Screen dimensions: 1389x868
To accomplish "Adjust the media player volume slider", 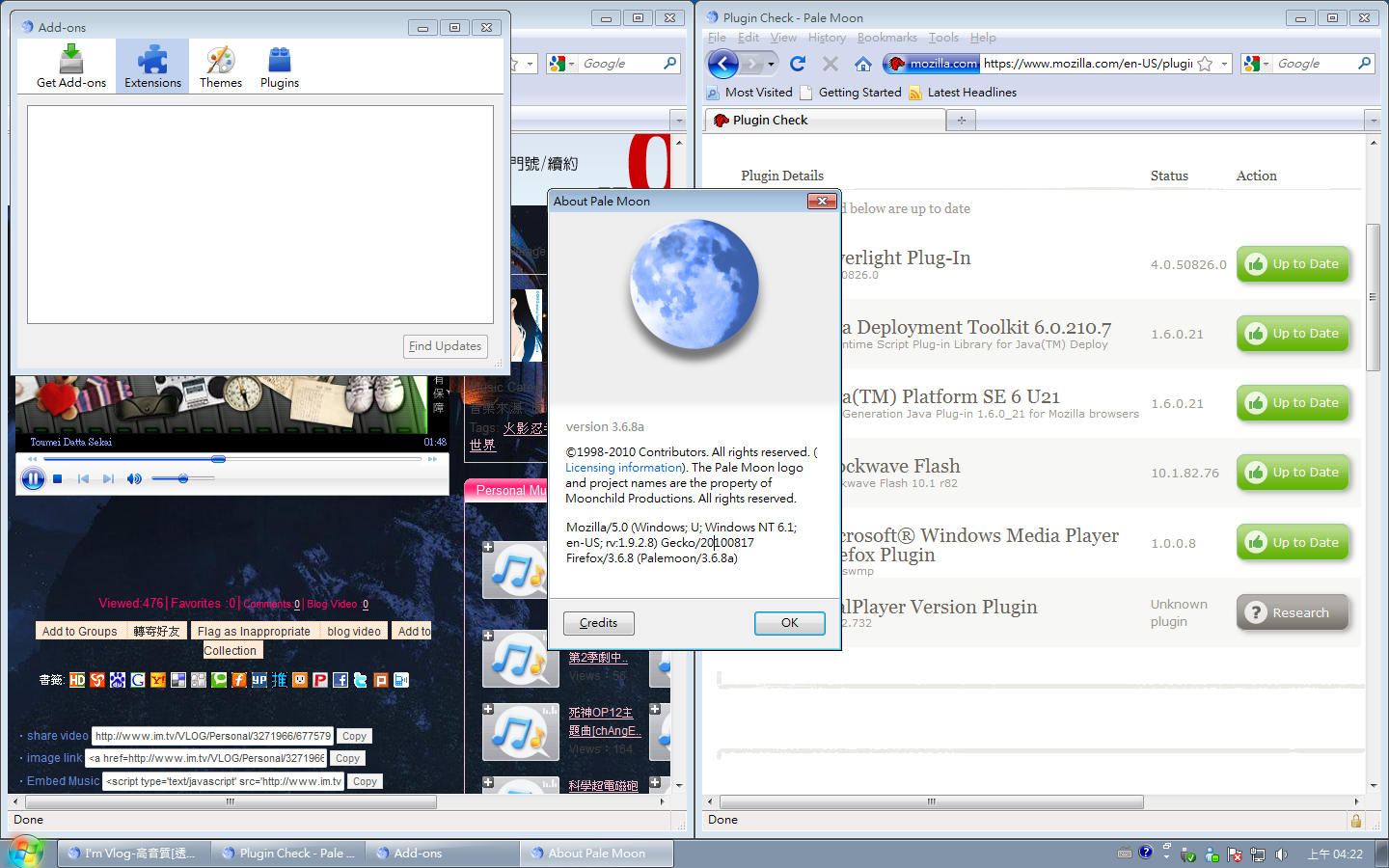I will (182, 478).
